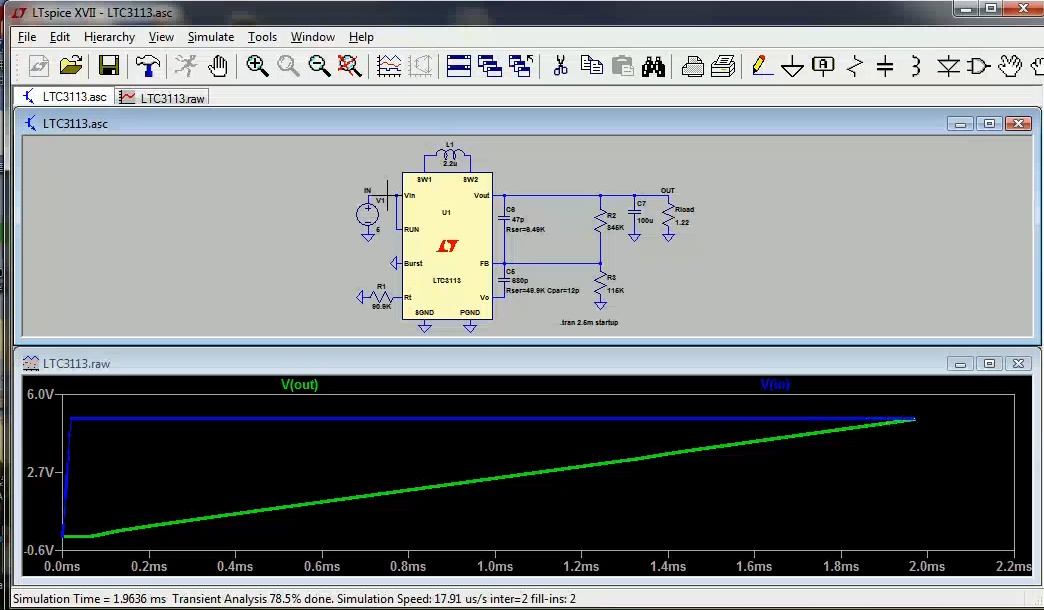Image resolution: width=1044 pixels, height=610 pixels.
Task: Tile the windows with the Tile icon
Action: coord(459,66)
